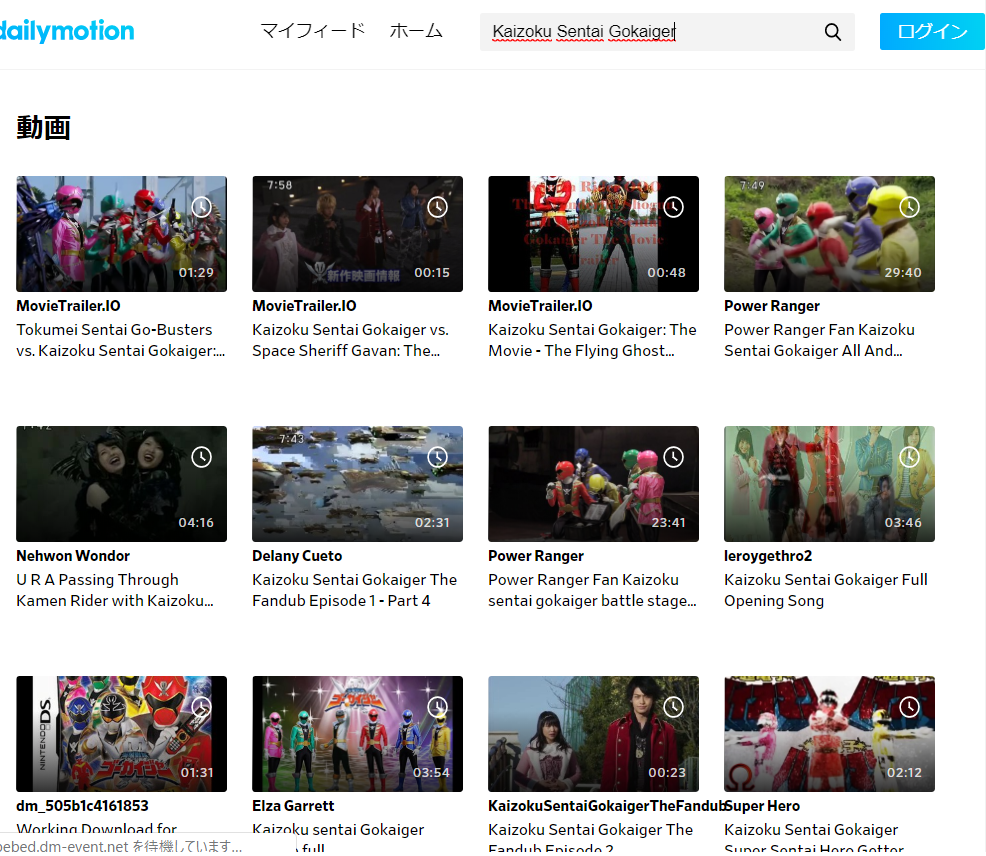Visit leroygethro2 channel
Viewport: 986px width, 856px height.
768,556
